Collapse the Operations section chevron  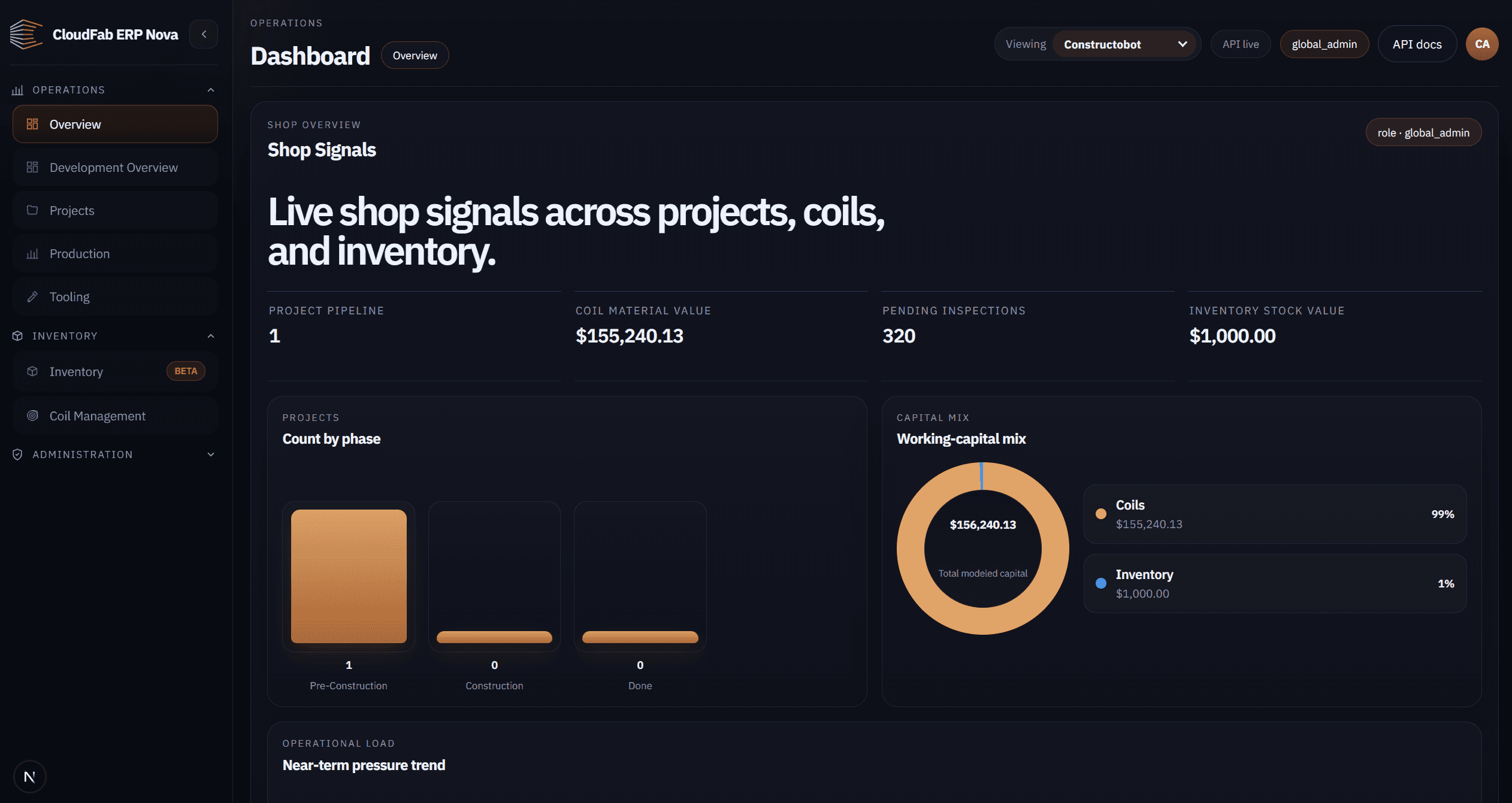pyautogui.click(x=211, y=90)
